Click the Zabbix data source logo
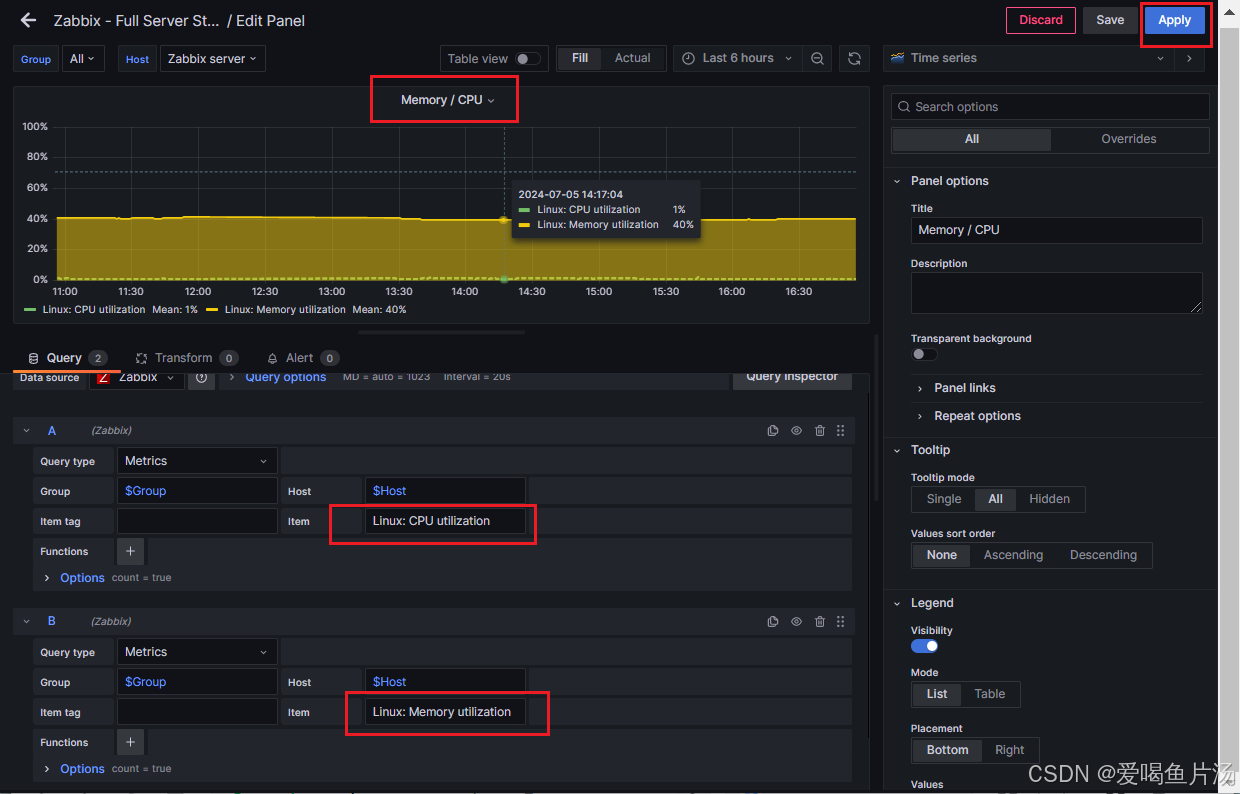 click(104, 377)
